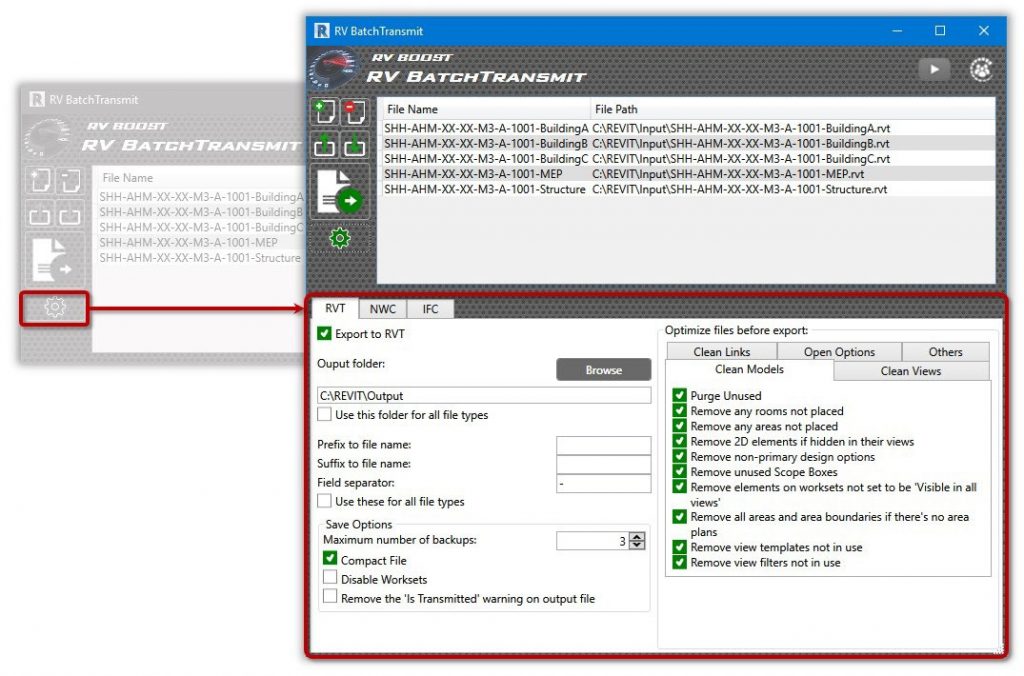The width and height of the screenshot is (1024, 676).
Task: Click the Browse button
Action: [x=603, y=370]
